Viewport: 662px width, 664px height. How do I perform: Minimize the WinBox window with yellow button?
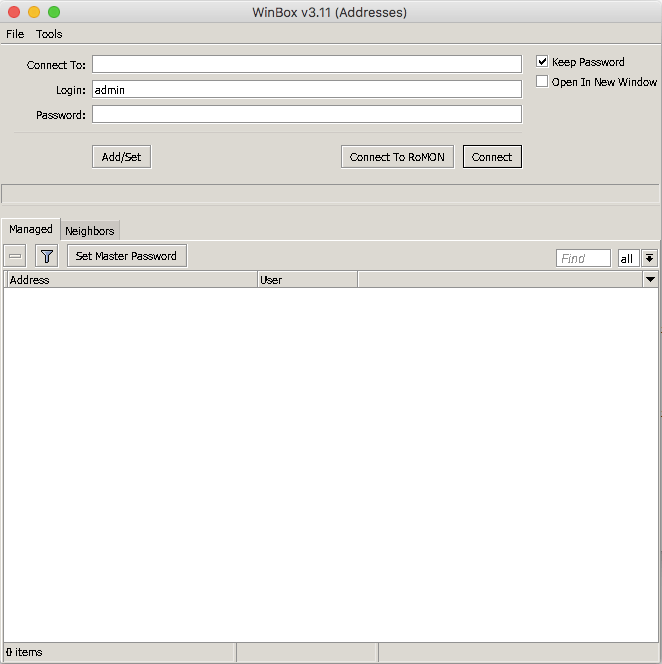pos(34,12)
